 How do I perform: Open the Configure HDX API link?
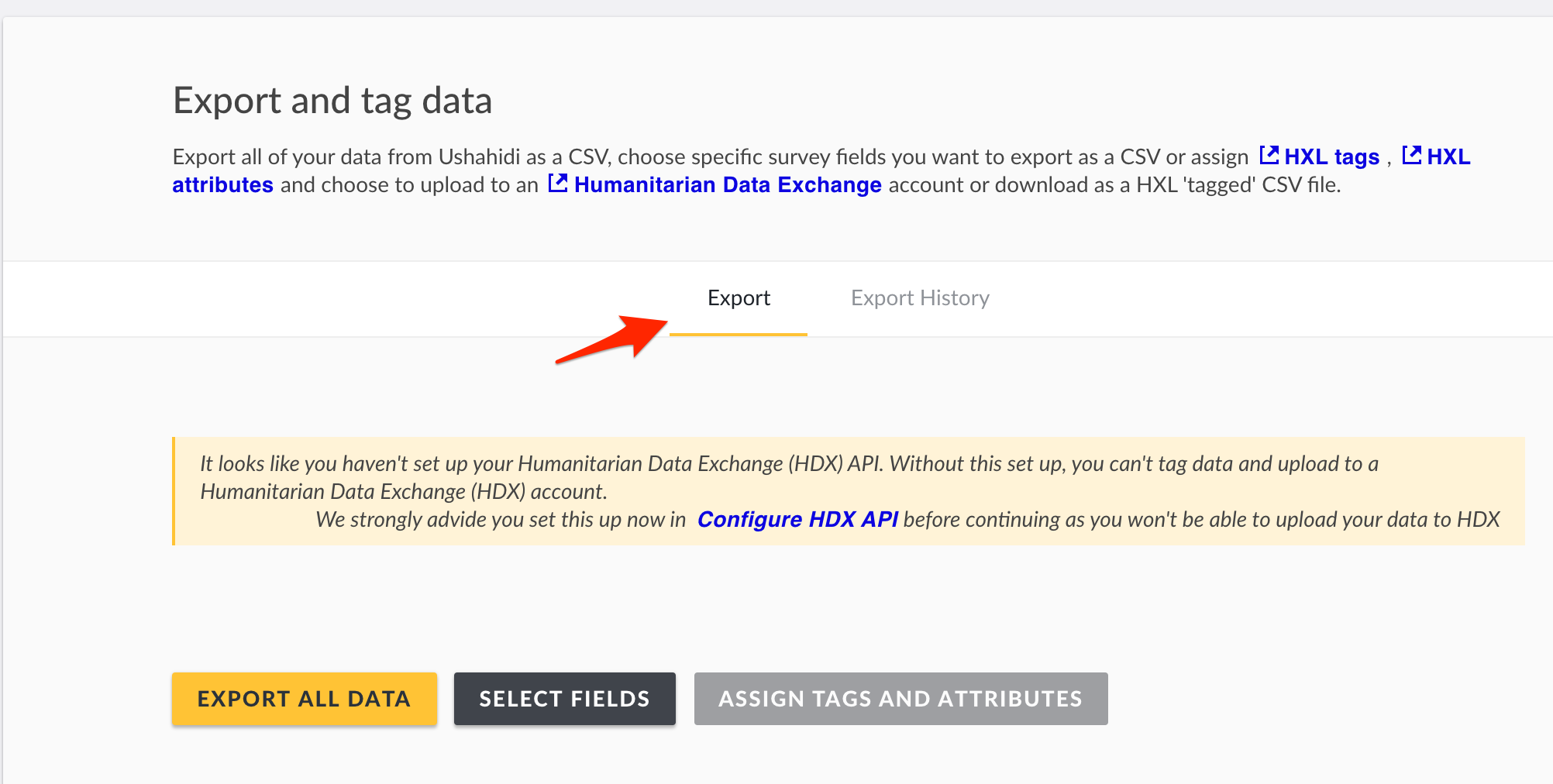pyautogui.click(x=797, y=519)
